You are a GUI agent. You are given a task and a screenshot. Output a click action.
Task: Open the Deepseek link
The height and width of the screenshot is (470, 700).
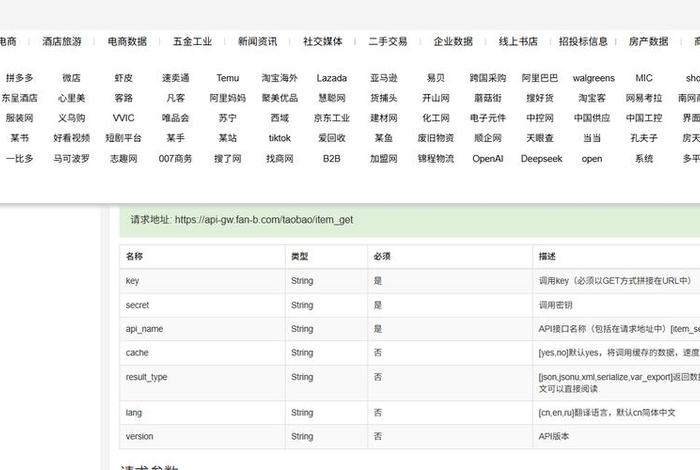[541, 158]
